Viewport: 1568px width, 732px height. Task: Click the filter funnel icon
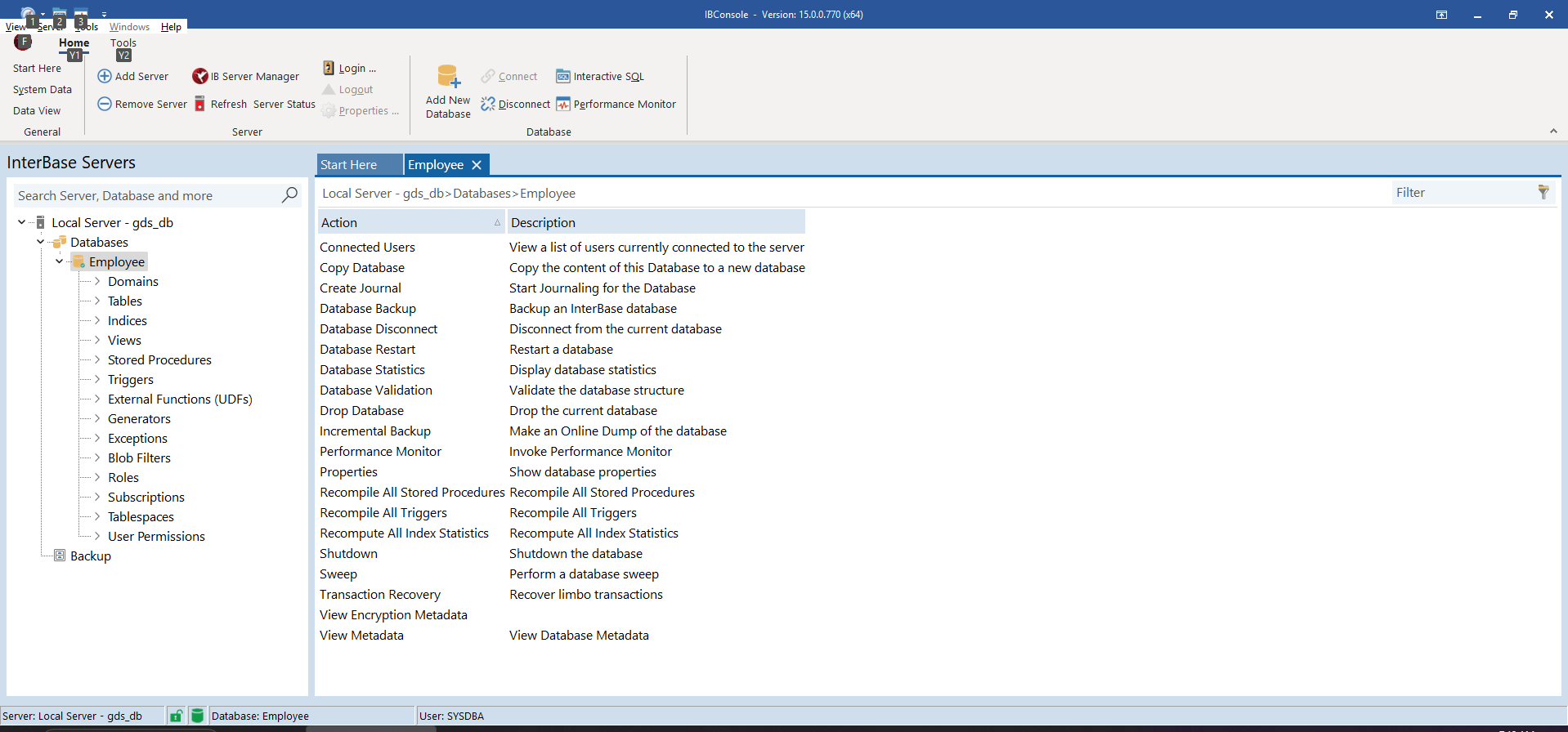pos(1543,193)
